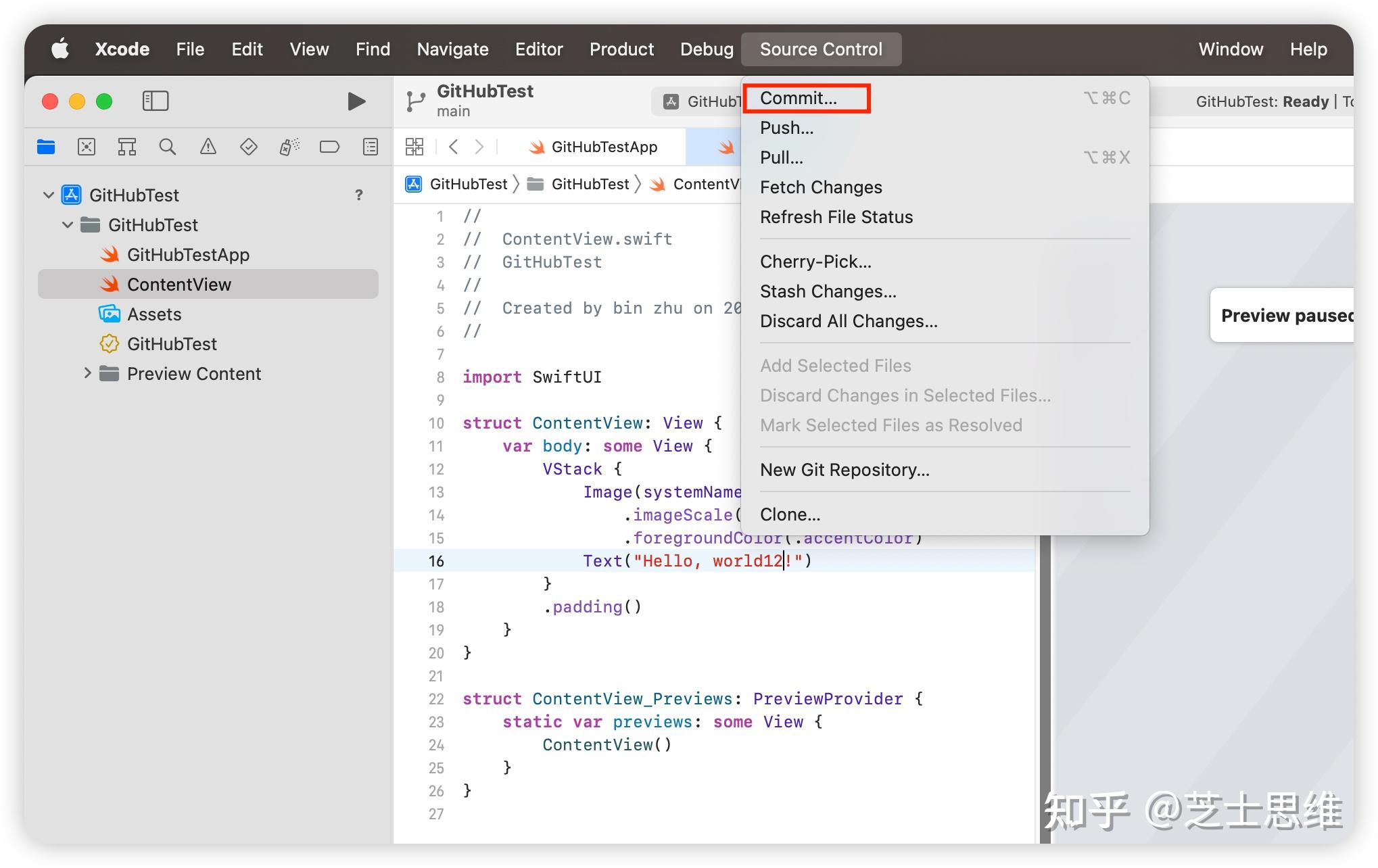Expand the Preview Content folder

click(x=87, y=373)
